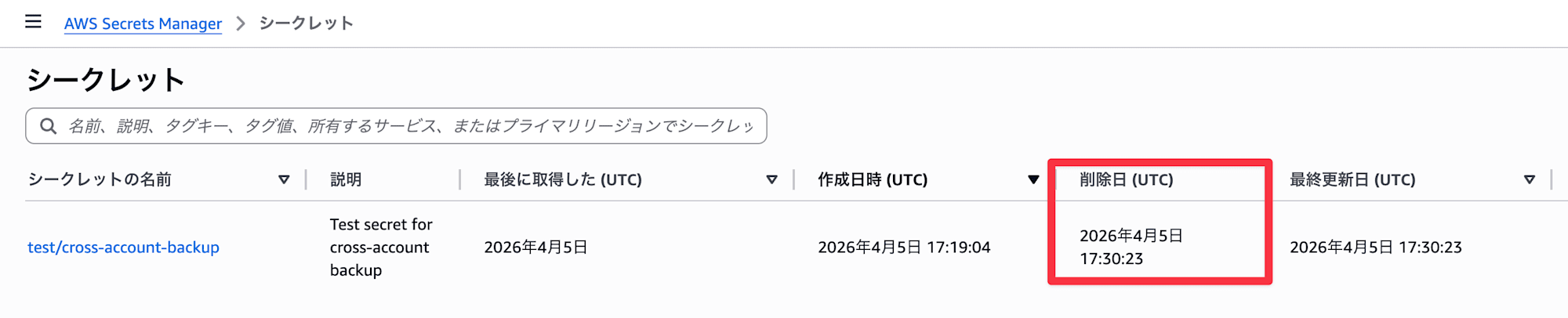Image resolution: width=1568 pixels, height=318 pixels.
Task: Click the 説明 column header
Action: 346,180
